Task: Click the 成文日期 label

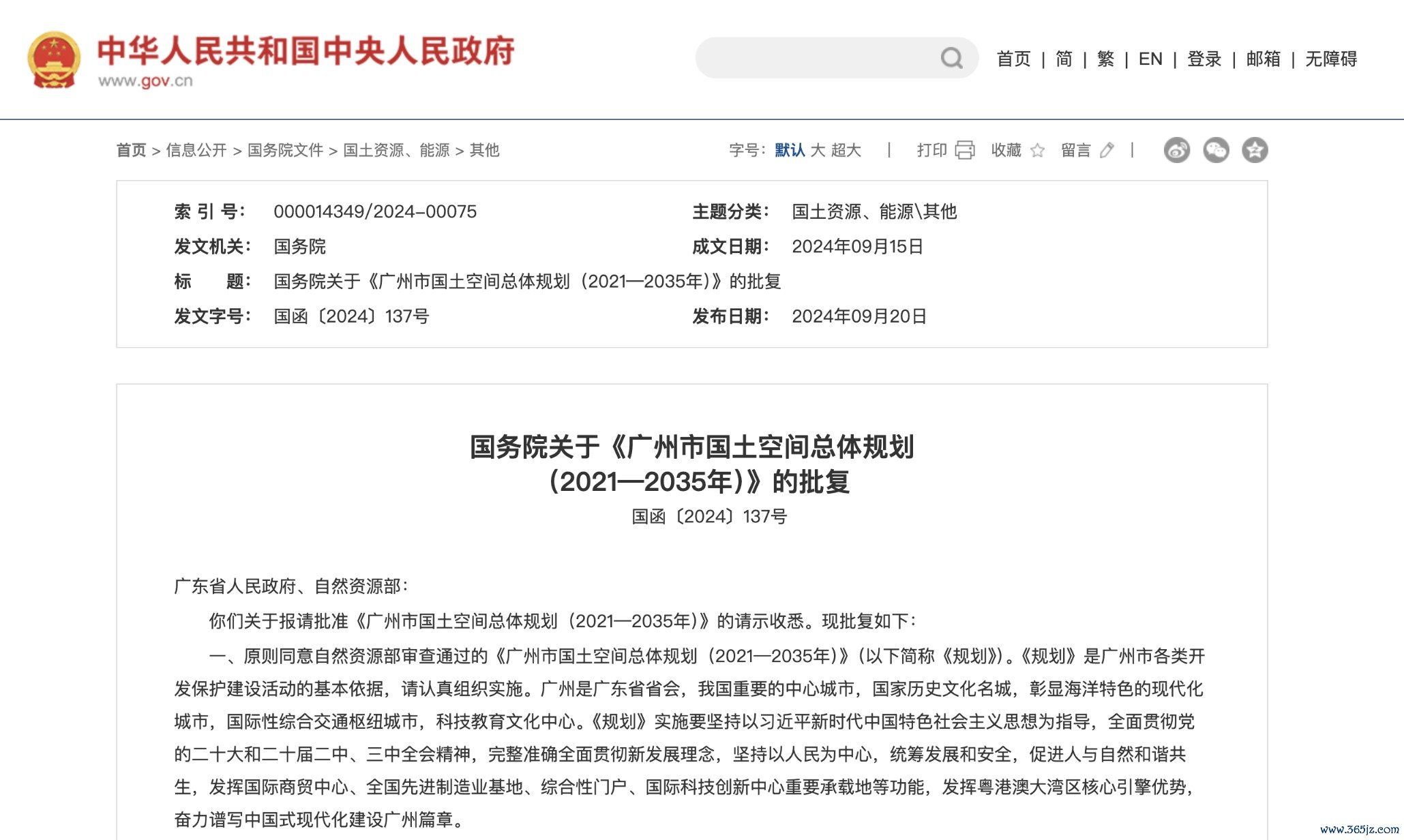Action: (731, 246)
